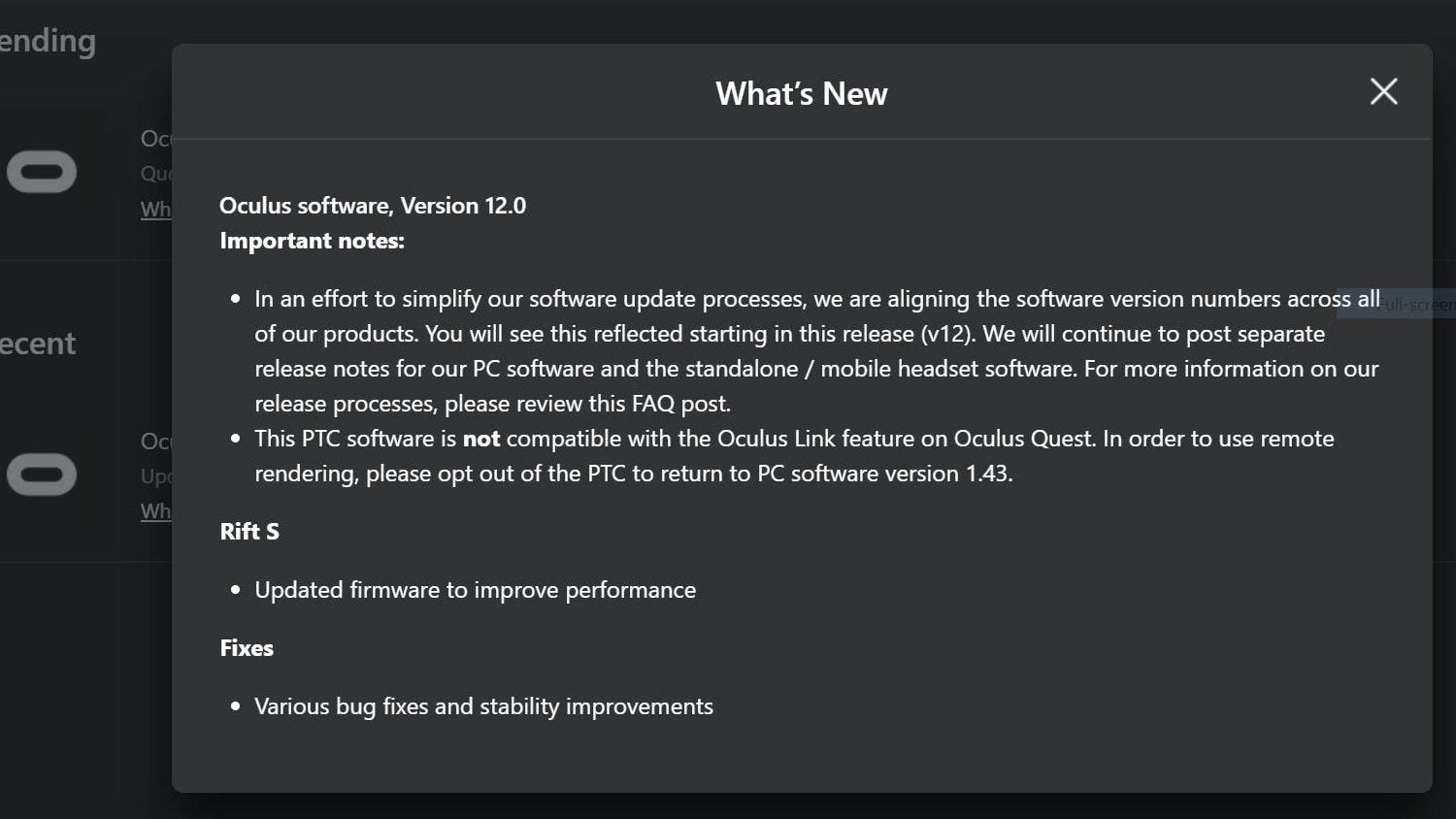This screenshot has height=819, width=1456.
Task: Click the upper Oculus headset icon
Action: pos(42,173)
